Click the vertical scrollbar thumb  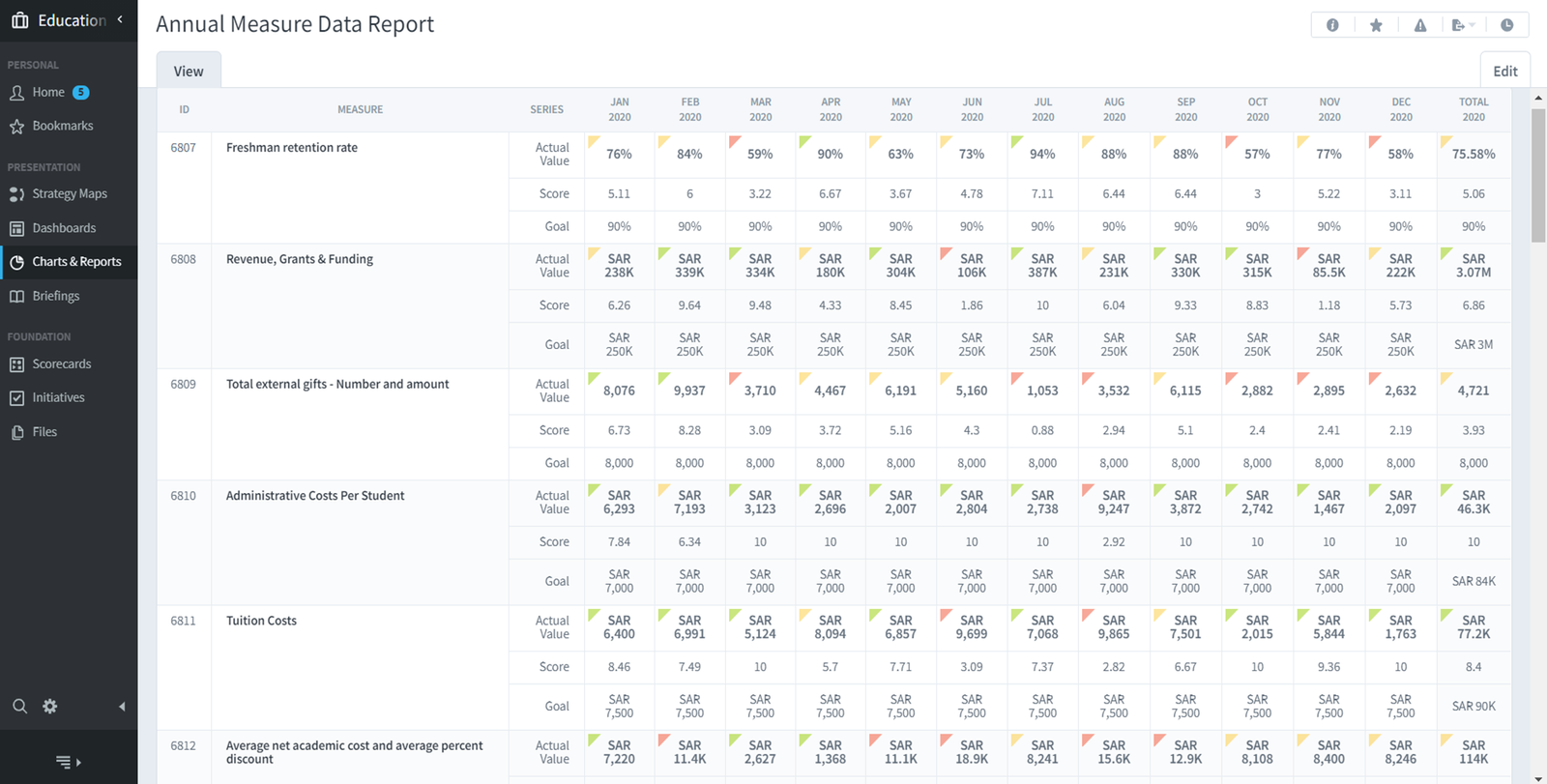coord(1538,175)
